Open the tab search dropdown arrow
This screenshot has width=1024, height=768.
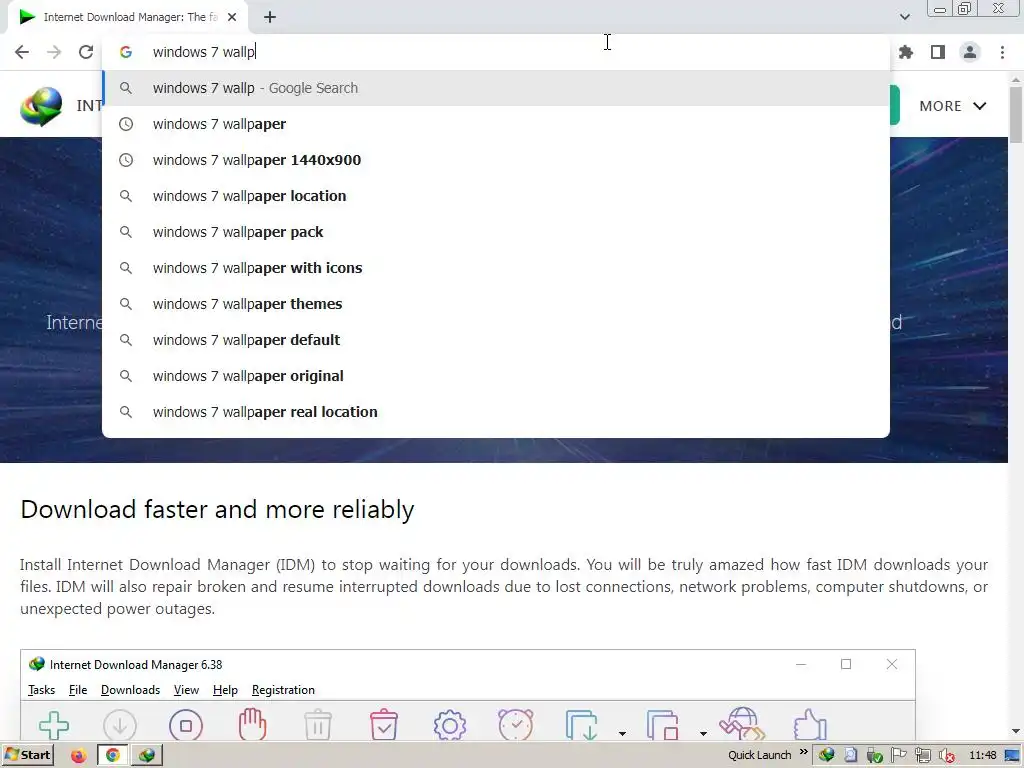904,17
